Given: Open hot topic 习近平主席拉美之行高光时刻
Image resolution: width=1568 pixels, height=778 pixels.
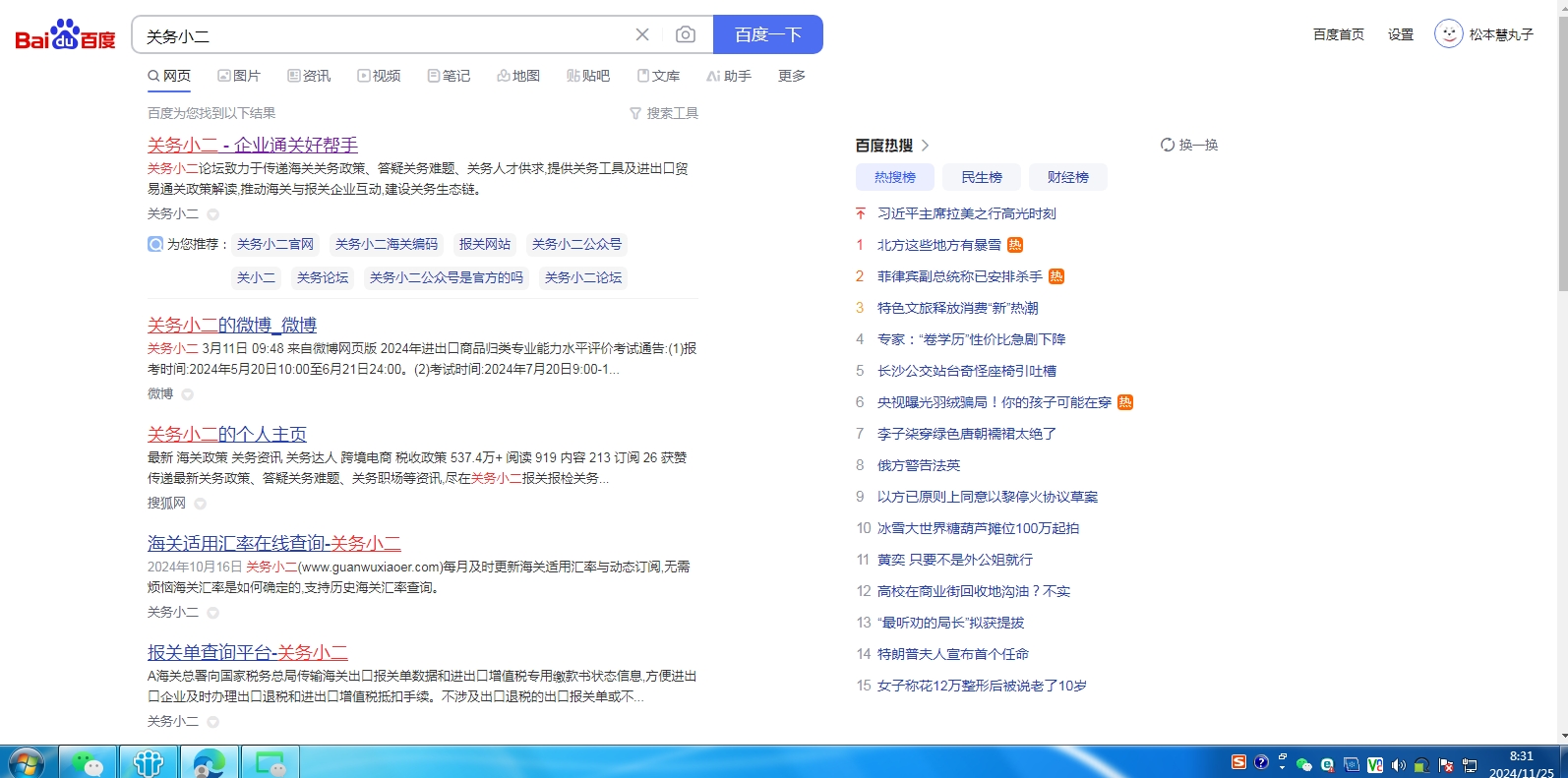Looking at the screenshot, I should coord(967,213).
